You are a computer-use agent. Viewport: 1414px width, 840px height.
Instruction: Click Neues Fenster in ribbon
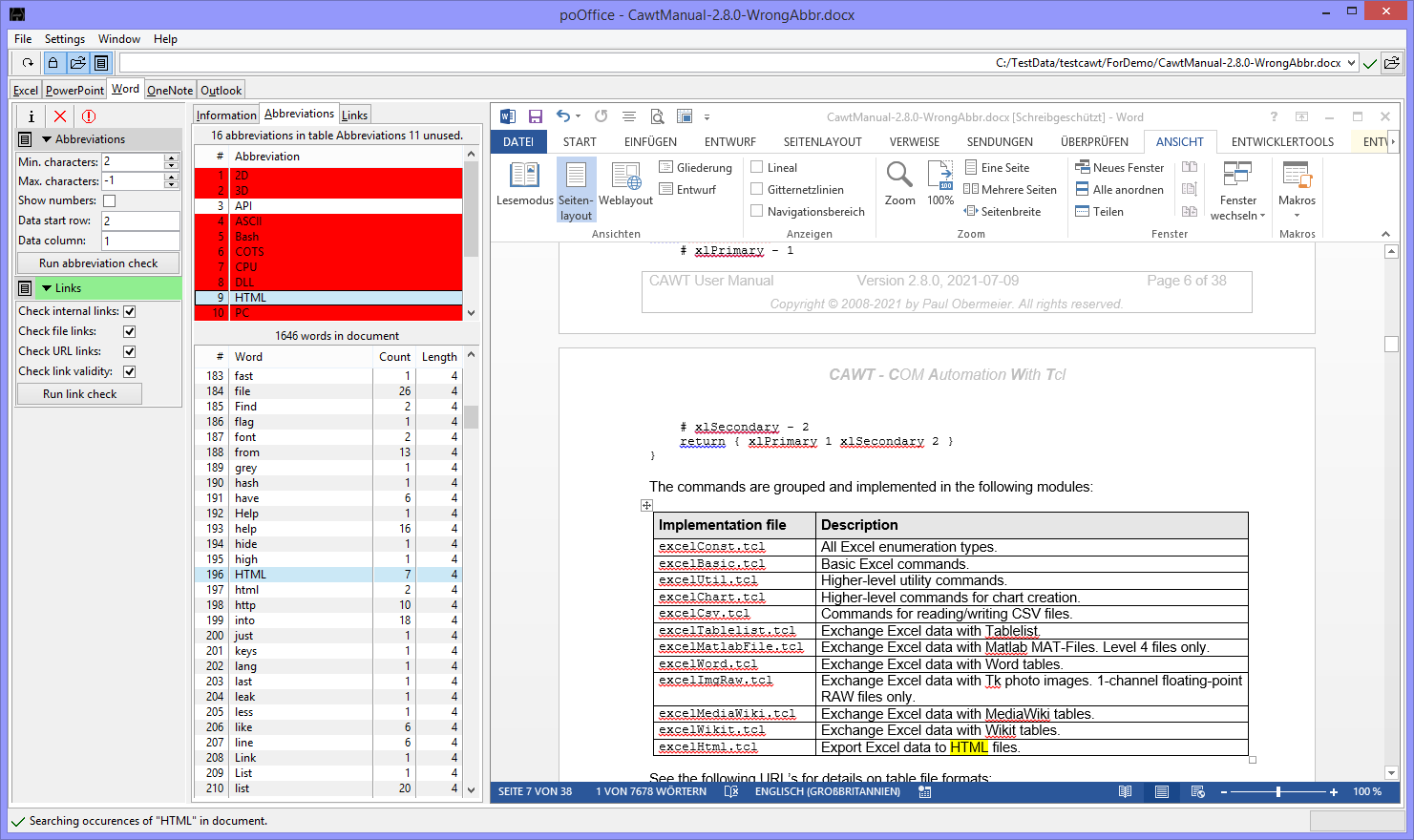coord(1120,167)
